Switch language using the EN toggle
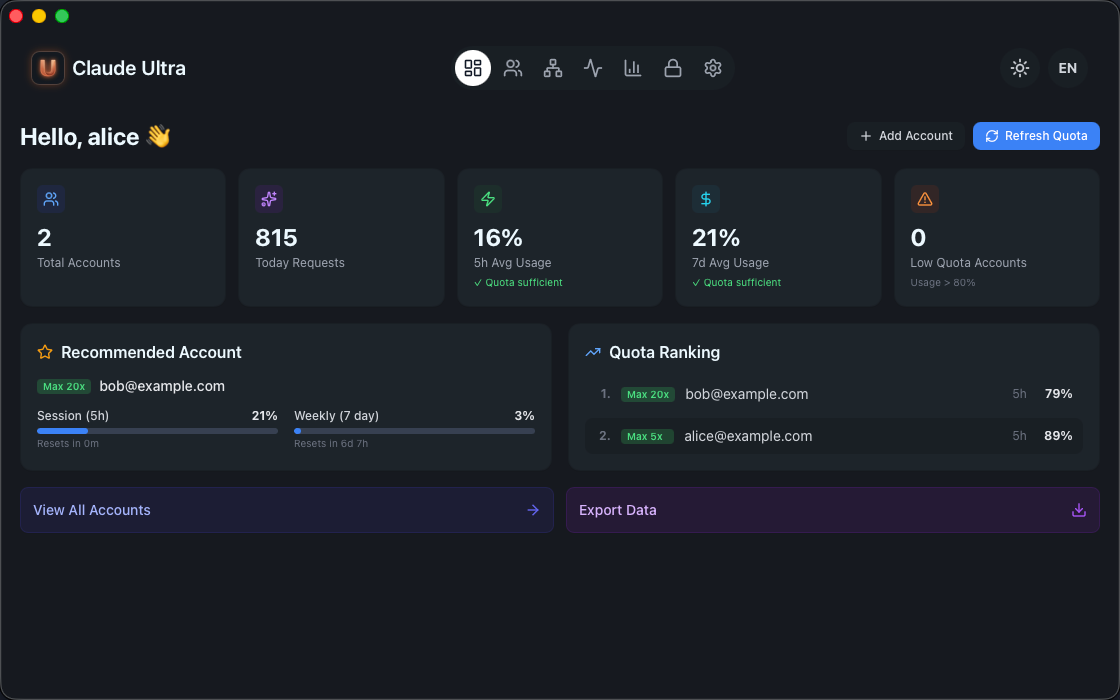The image size is (1120, 700). pos(1067,68)
